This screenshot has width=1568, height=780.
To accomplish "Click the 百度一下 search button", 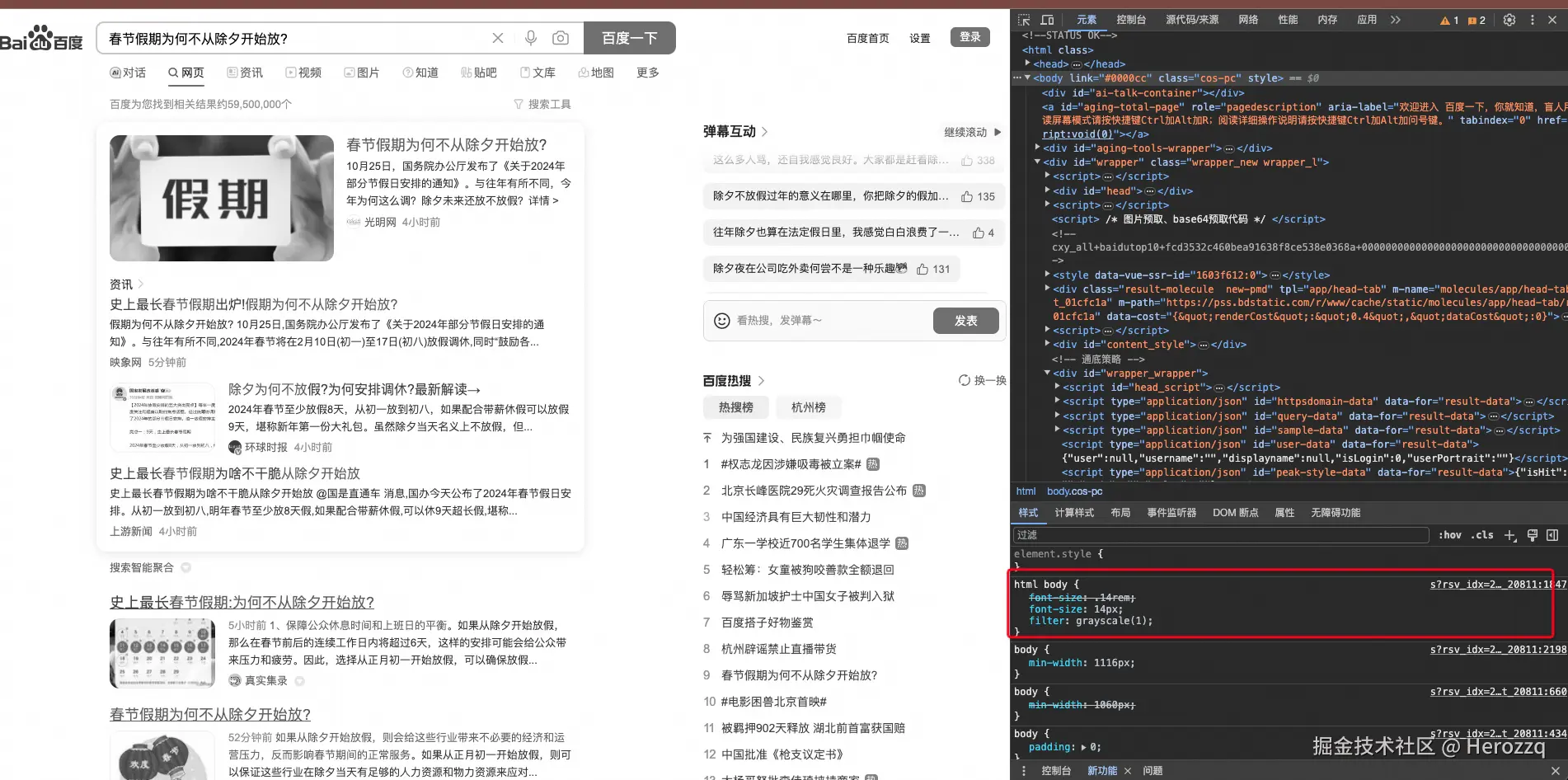I will tap(630, 38).
